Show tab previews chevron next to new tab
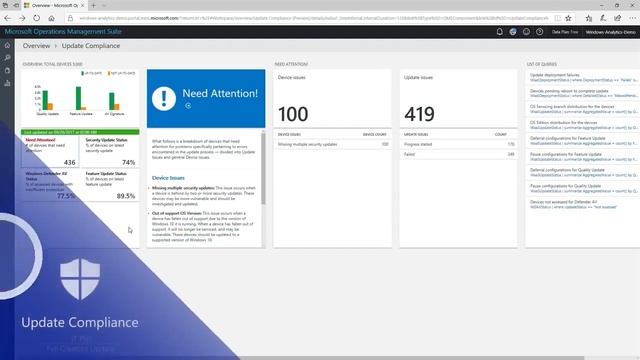Image resolution: width=640 pixels, height=360 pixels. click(104, 5)
